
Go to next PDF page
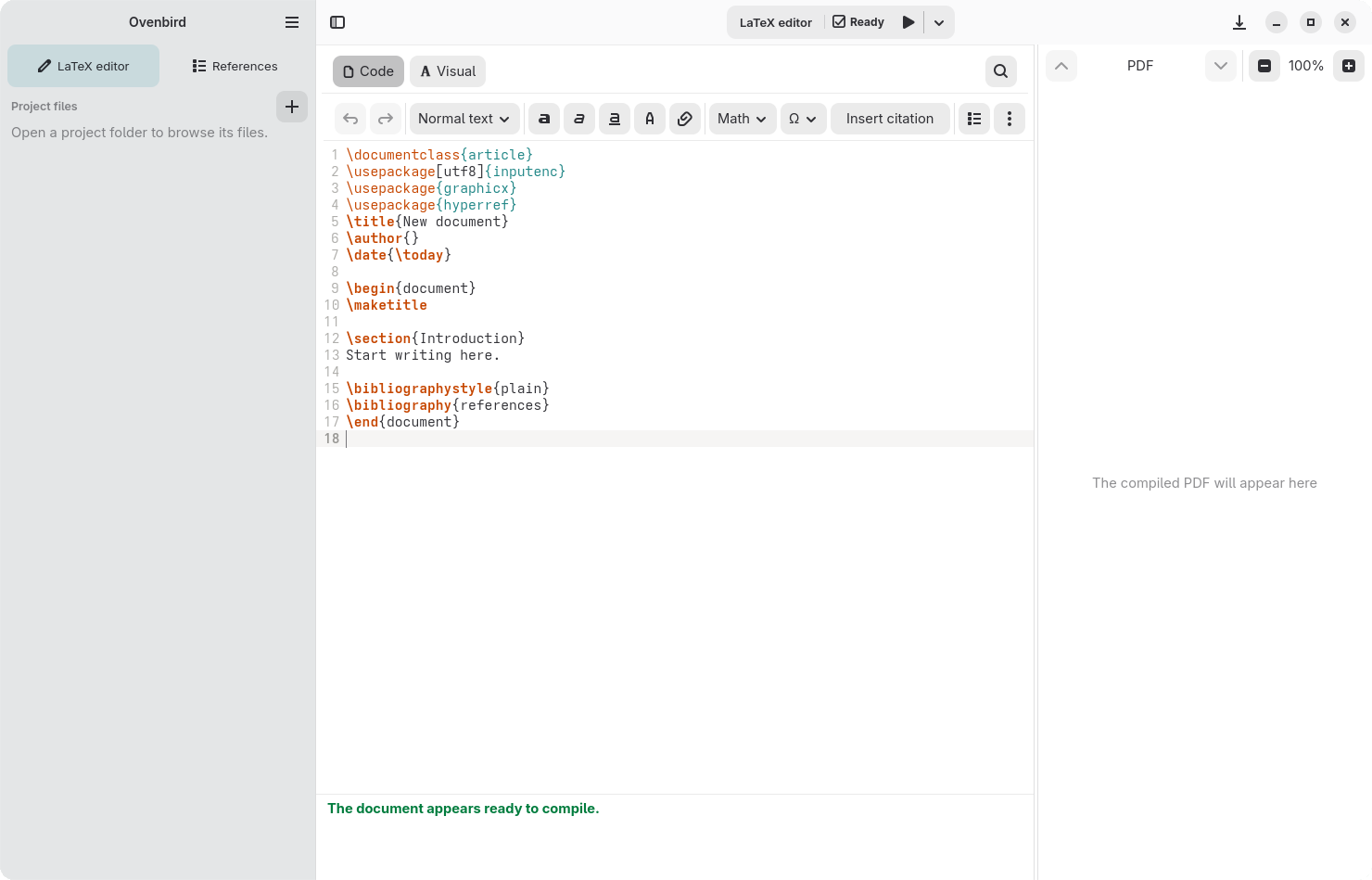click(x=1221, y=66)
